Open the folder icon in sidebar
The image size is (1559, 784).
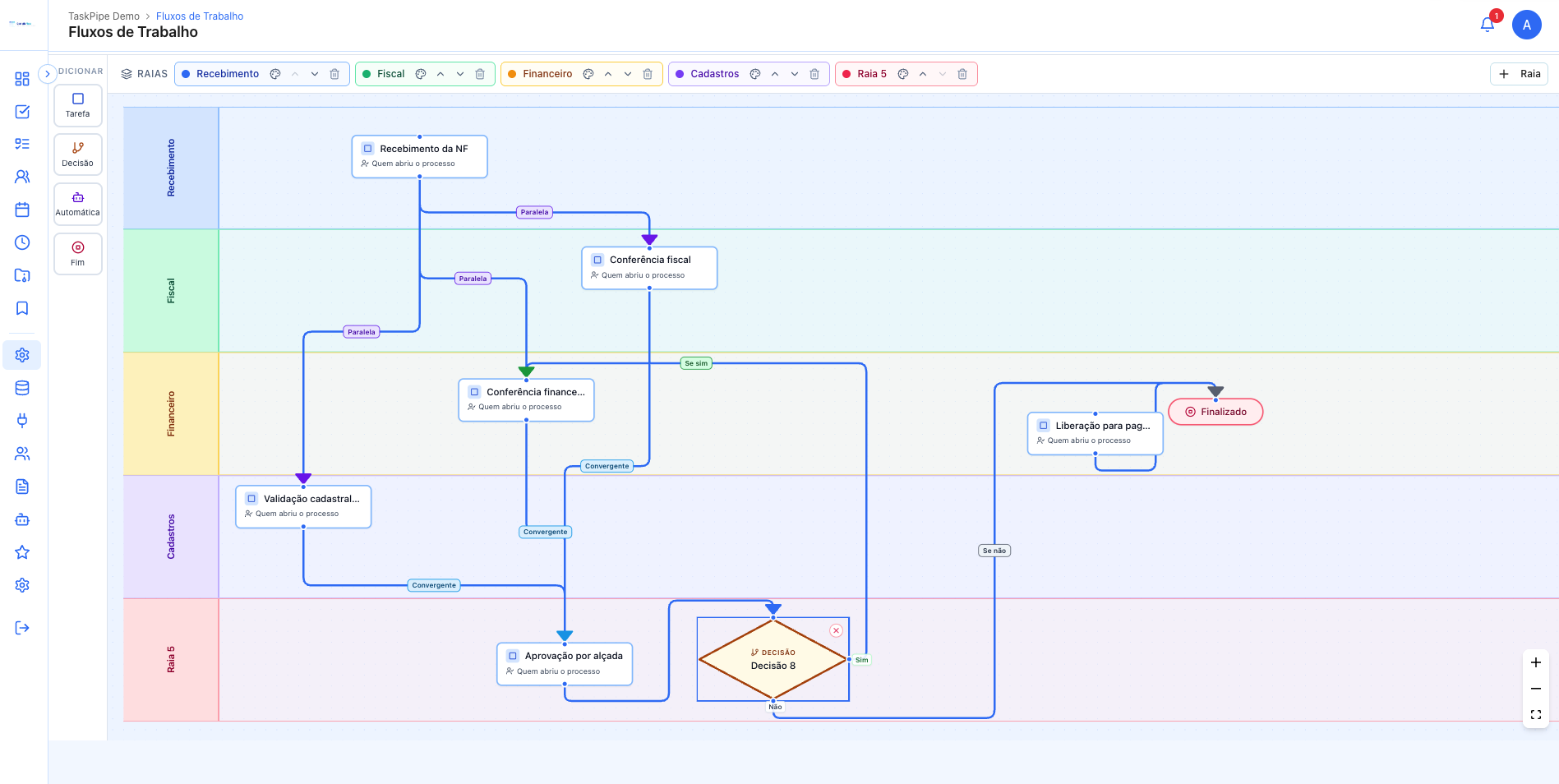22,275
